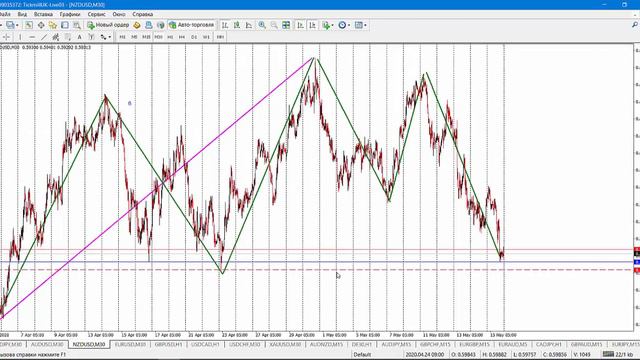Image resolution: width=640 pixels, height=360 pixels.
Task: Open the Market Watch window icon
Action: [29, 25]
